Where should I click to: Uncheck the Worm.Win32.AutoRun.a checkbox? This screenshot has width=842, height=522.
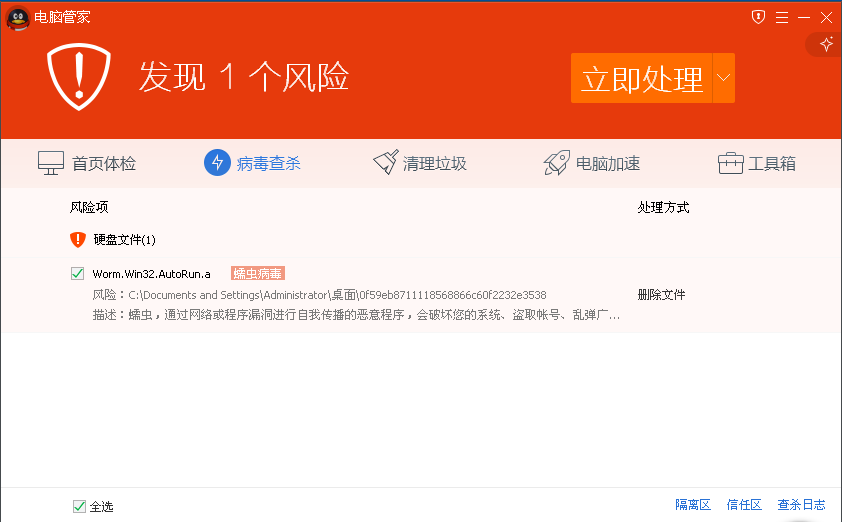point(78,273)
